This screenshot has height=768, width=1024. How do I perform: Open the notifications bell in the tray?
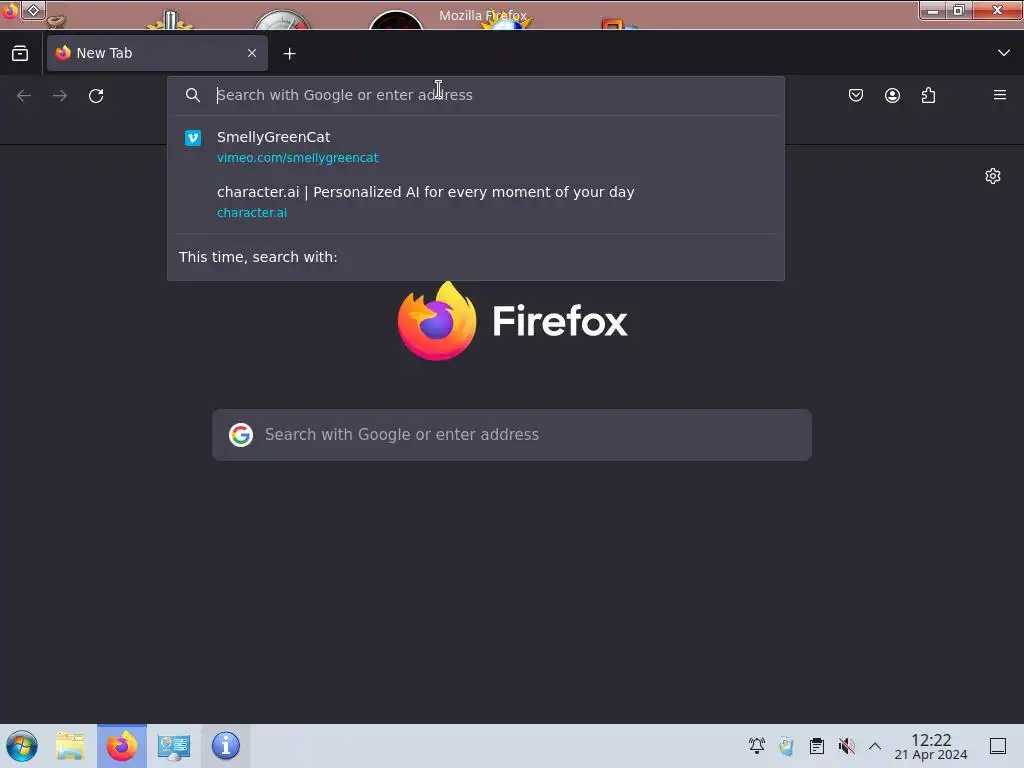[x=757, y=746]
